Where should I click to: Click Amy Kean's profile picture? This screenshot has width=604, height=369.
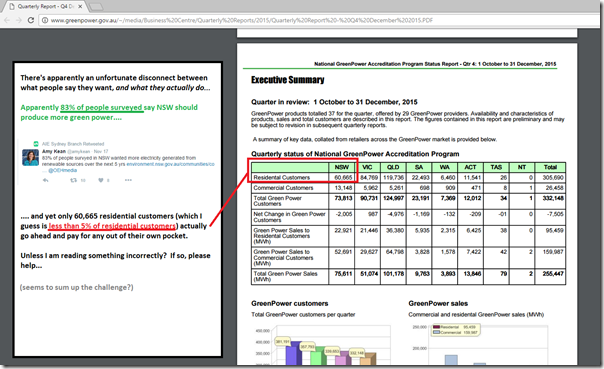pos(30,158)
